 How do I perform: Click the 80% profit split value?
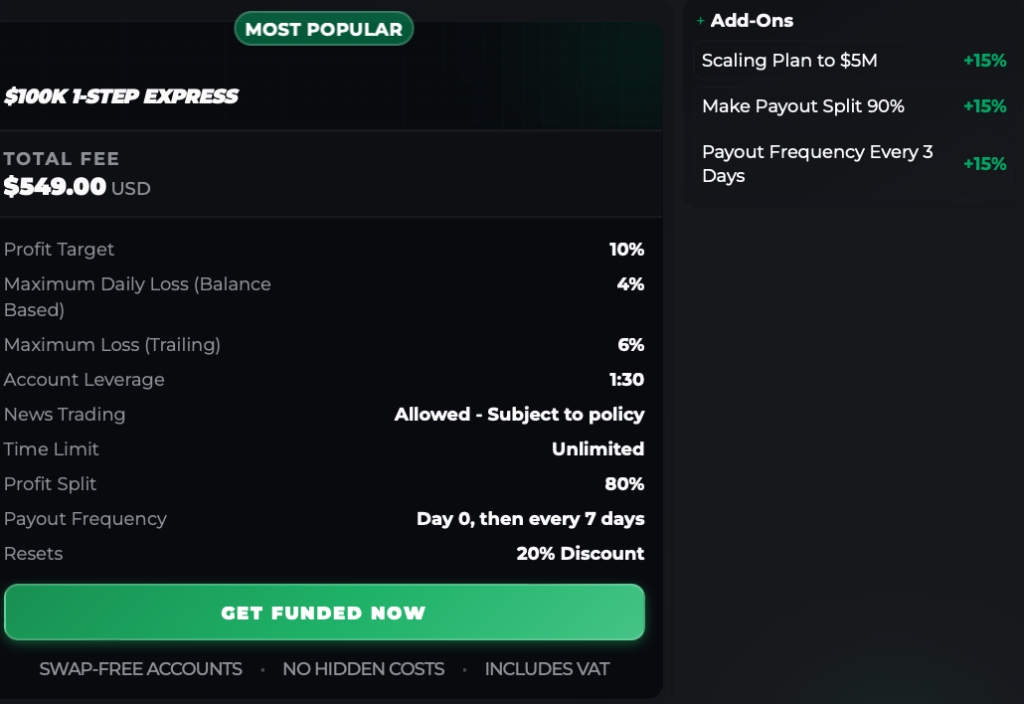coord(624,484)
